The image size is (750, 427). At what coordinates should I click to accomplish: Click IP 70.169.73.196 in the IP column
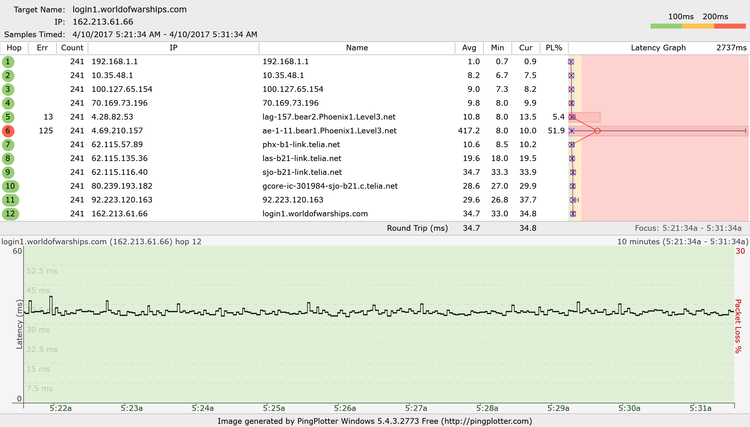(120, 103)
